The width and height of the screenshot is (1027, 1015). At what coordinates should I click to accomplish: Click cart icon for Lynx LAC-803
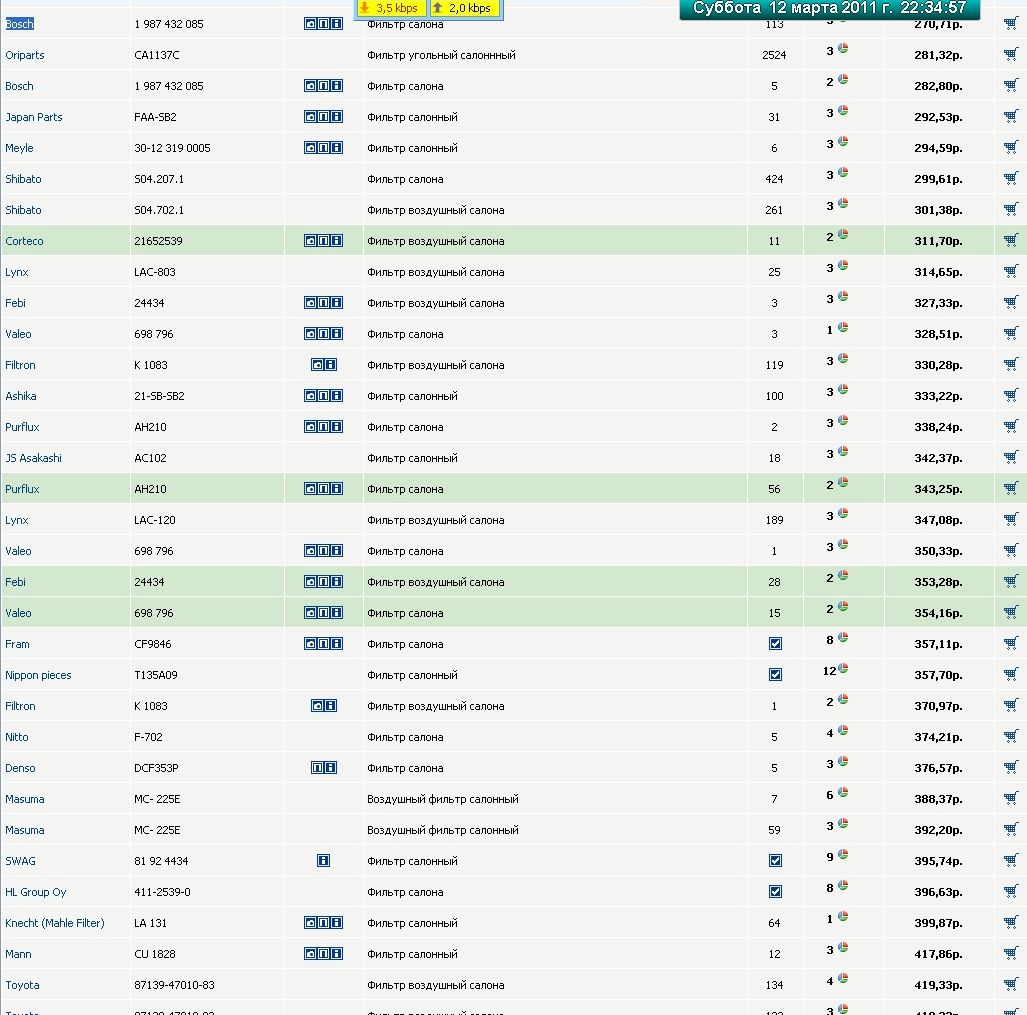pos(1011,271)
